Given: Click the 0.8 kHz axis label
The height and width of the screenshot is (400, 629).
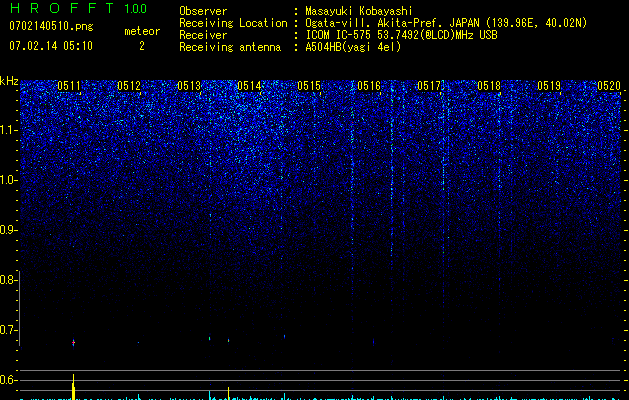Looking at the screenshot, I should (8, 280).
